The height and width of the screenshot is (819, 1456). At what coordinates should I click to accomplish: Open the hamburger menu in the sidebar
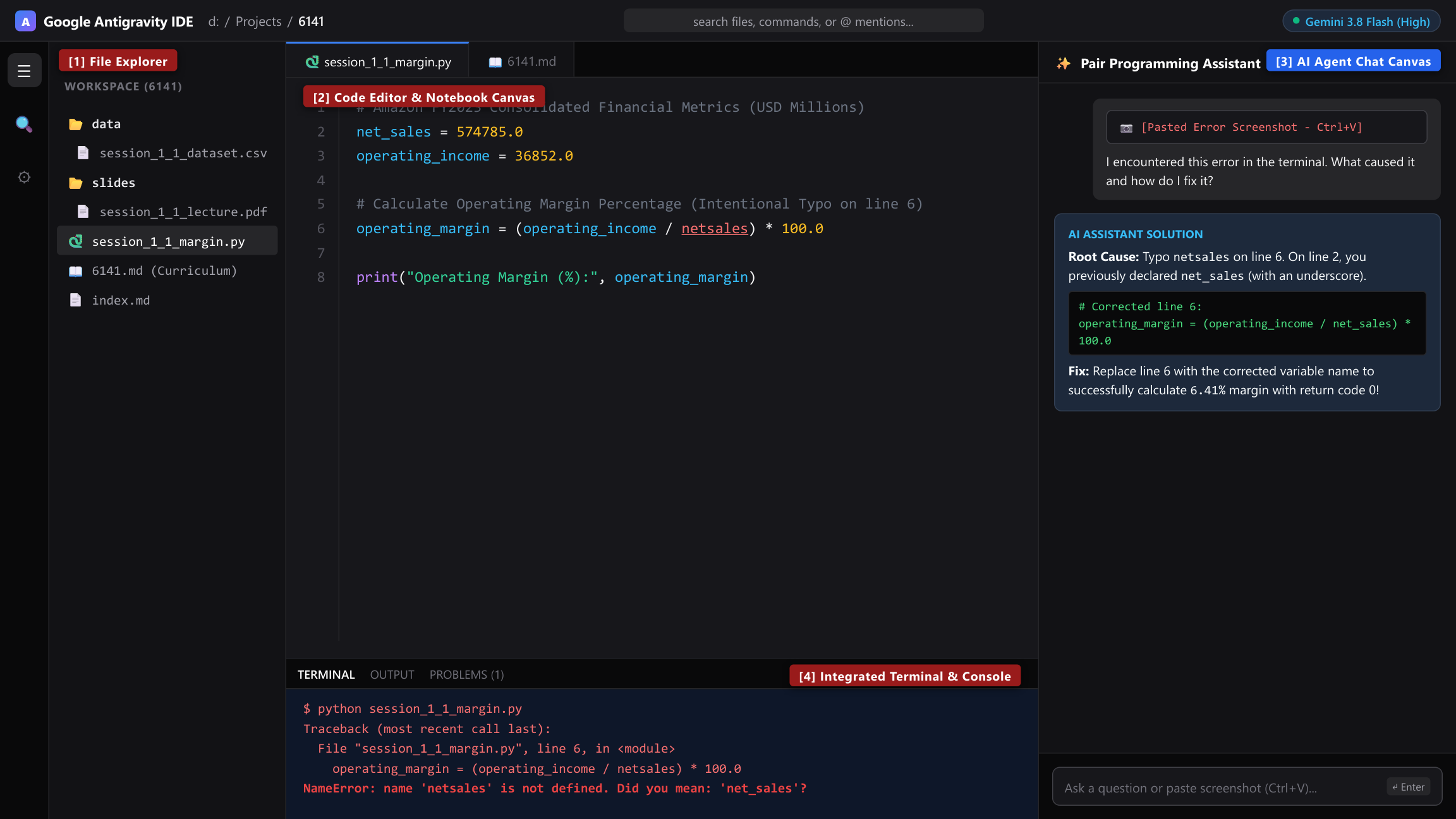point(24,70)
